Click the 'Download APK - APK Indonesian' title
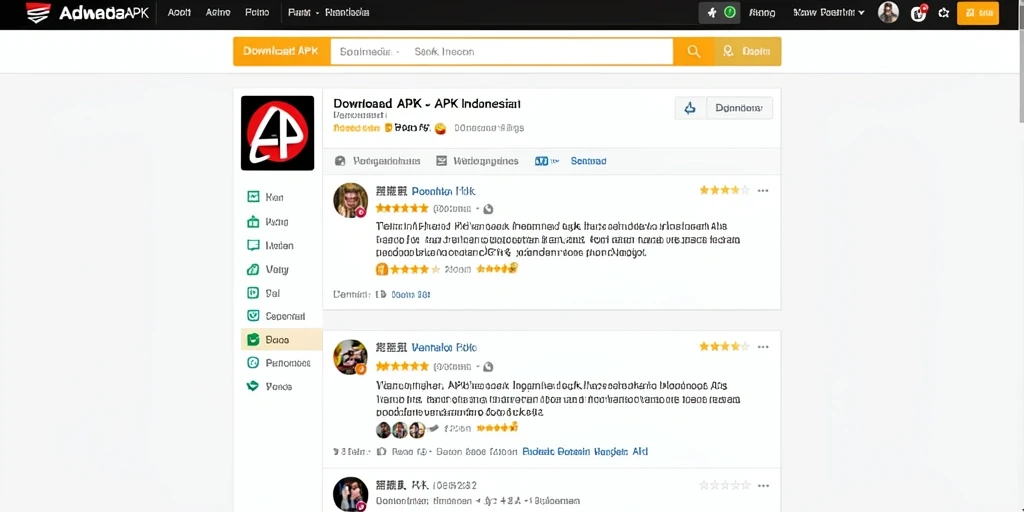This screenshot has height=512, width=1024. tap(427, 103)
